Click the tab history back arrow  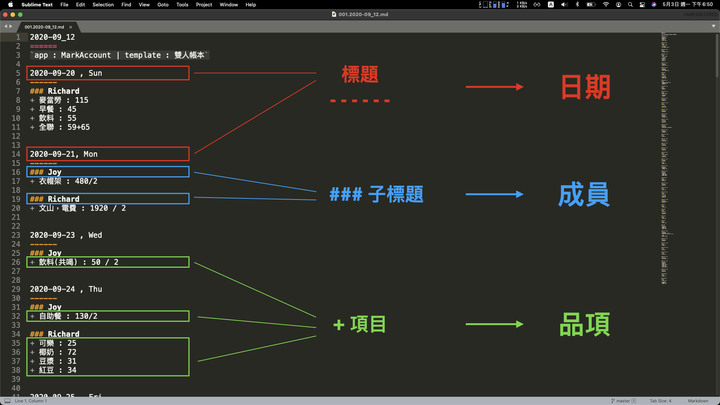tap(6, 27)
